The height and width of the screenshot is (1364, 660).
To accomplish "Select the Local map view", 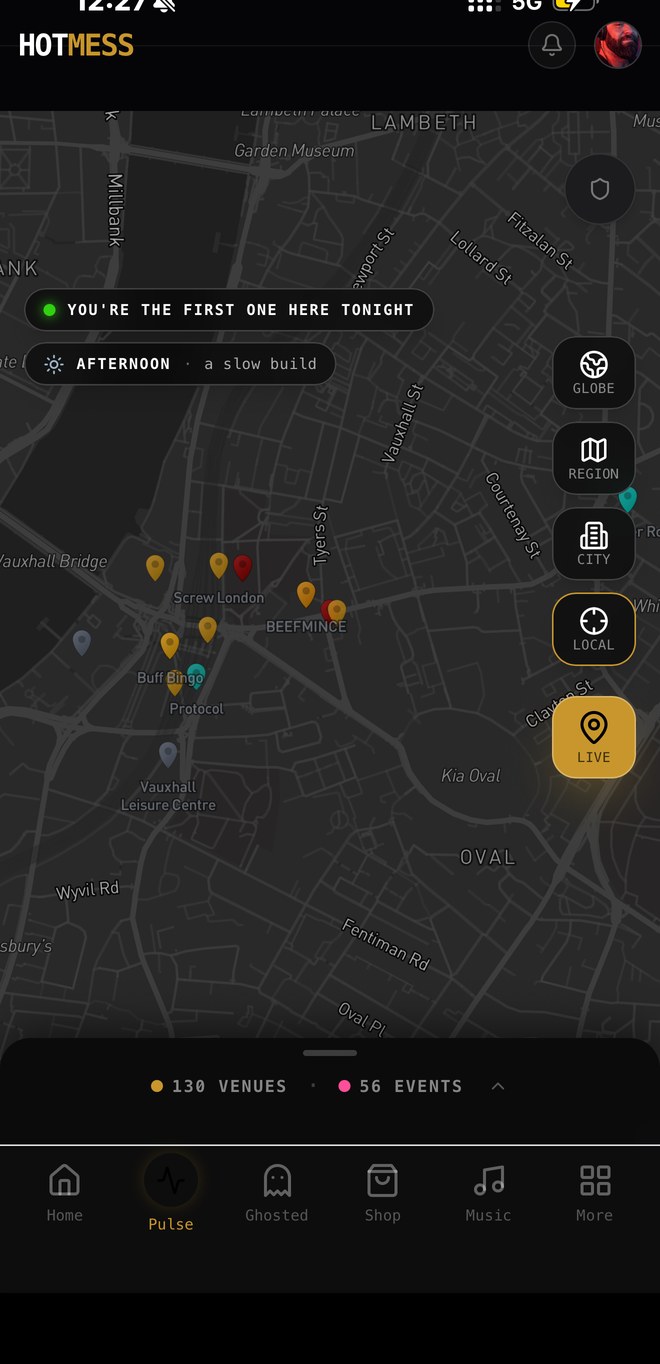I will [x=594, y=629].
